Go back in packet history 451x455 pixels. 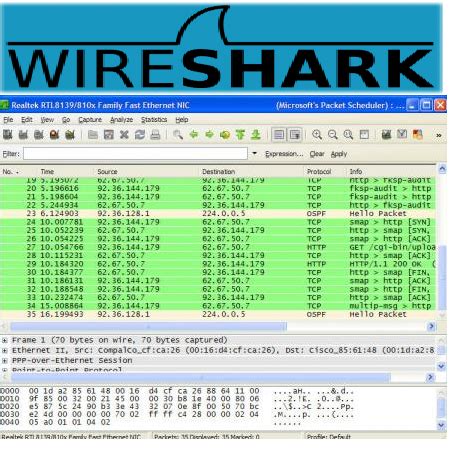tap(194, 135)
